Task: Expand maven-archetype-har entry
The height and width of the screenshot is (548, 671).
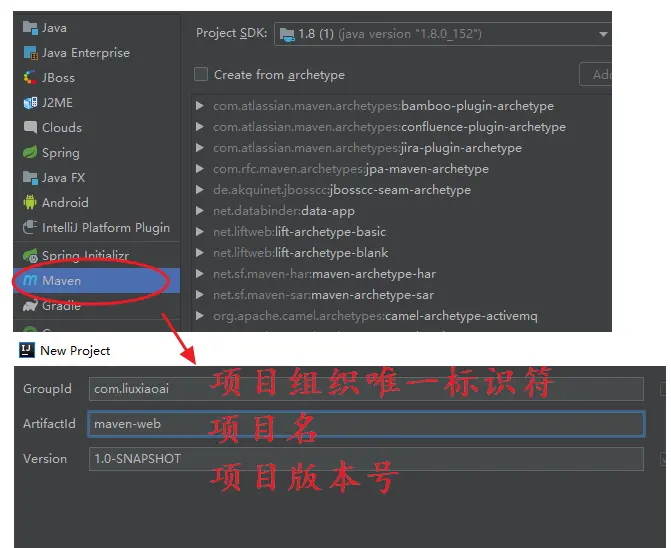Action: (199, 273)
